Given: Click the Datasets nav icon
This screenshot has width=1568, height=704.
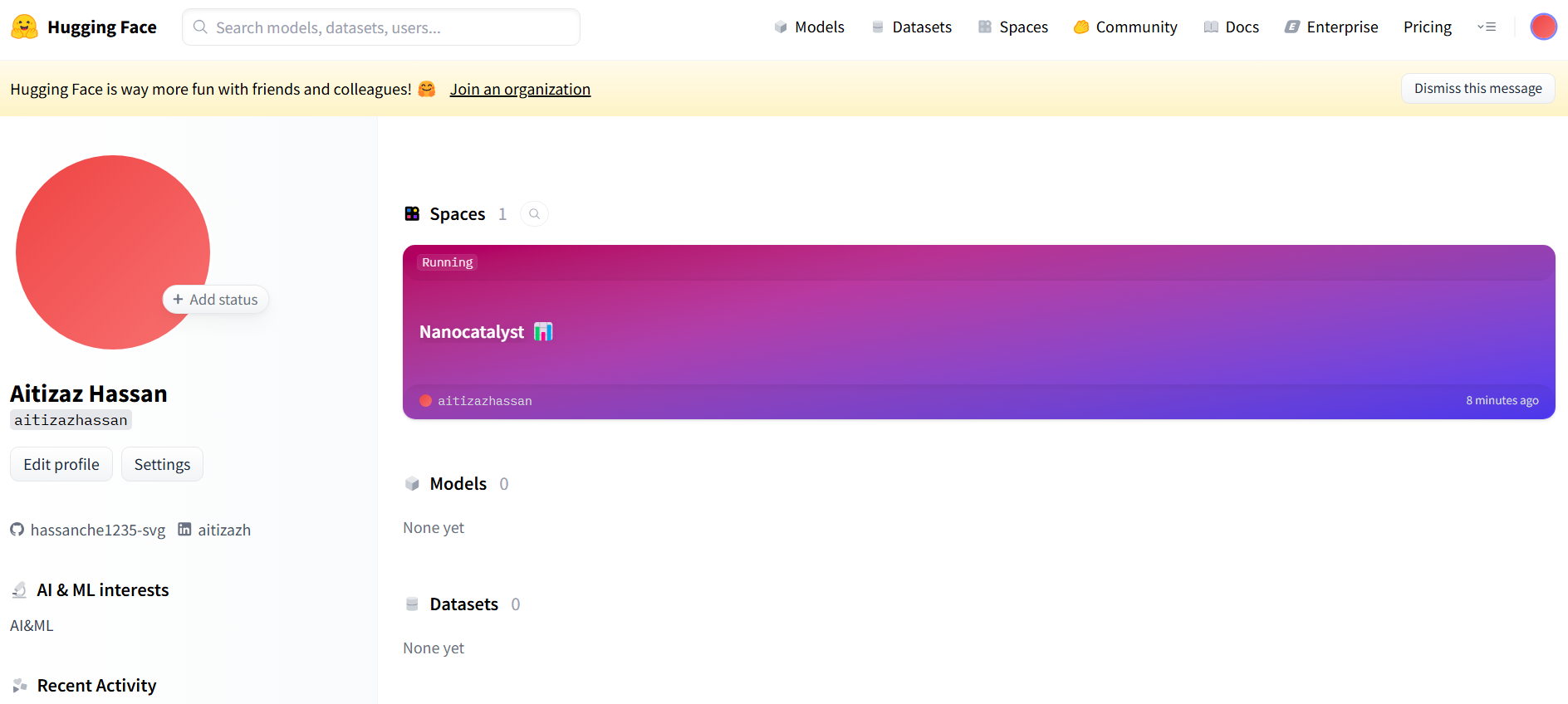Looking at the screenshot, I should pyautogui.click(x=878, y=27).
